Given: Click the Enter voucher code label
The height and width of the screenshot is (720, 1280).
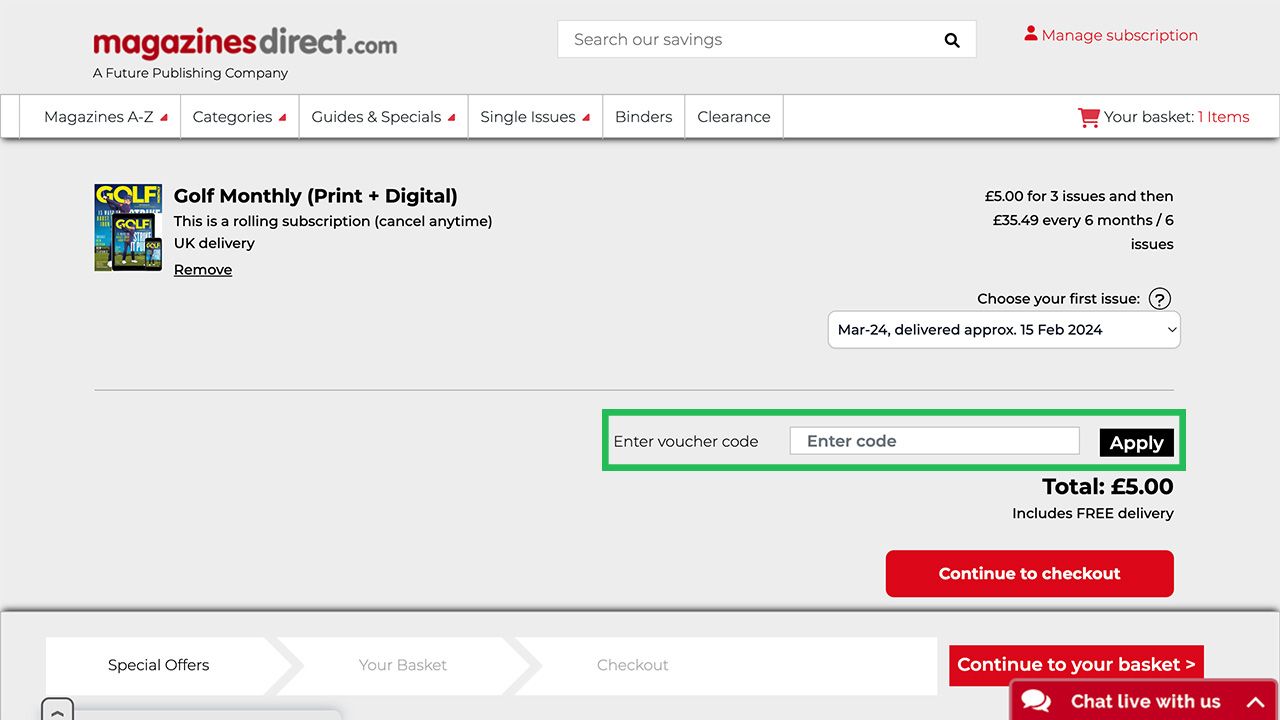Looking at the screenshot, I should [686, 442].
